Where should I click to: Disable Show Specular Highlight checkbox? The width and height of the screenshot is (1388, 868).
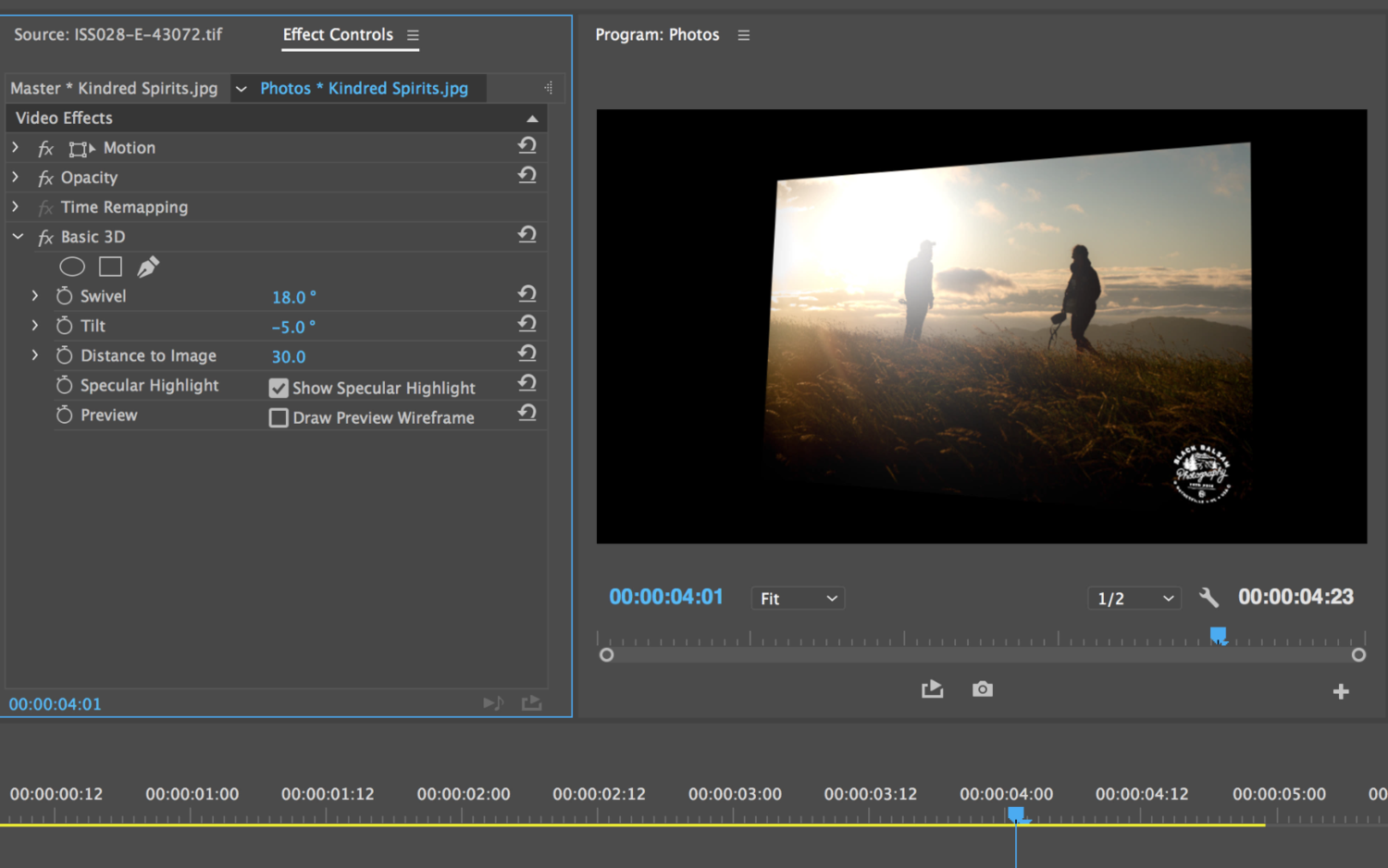pos(279,389)
